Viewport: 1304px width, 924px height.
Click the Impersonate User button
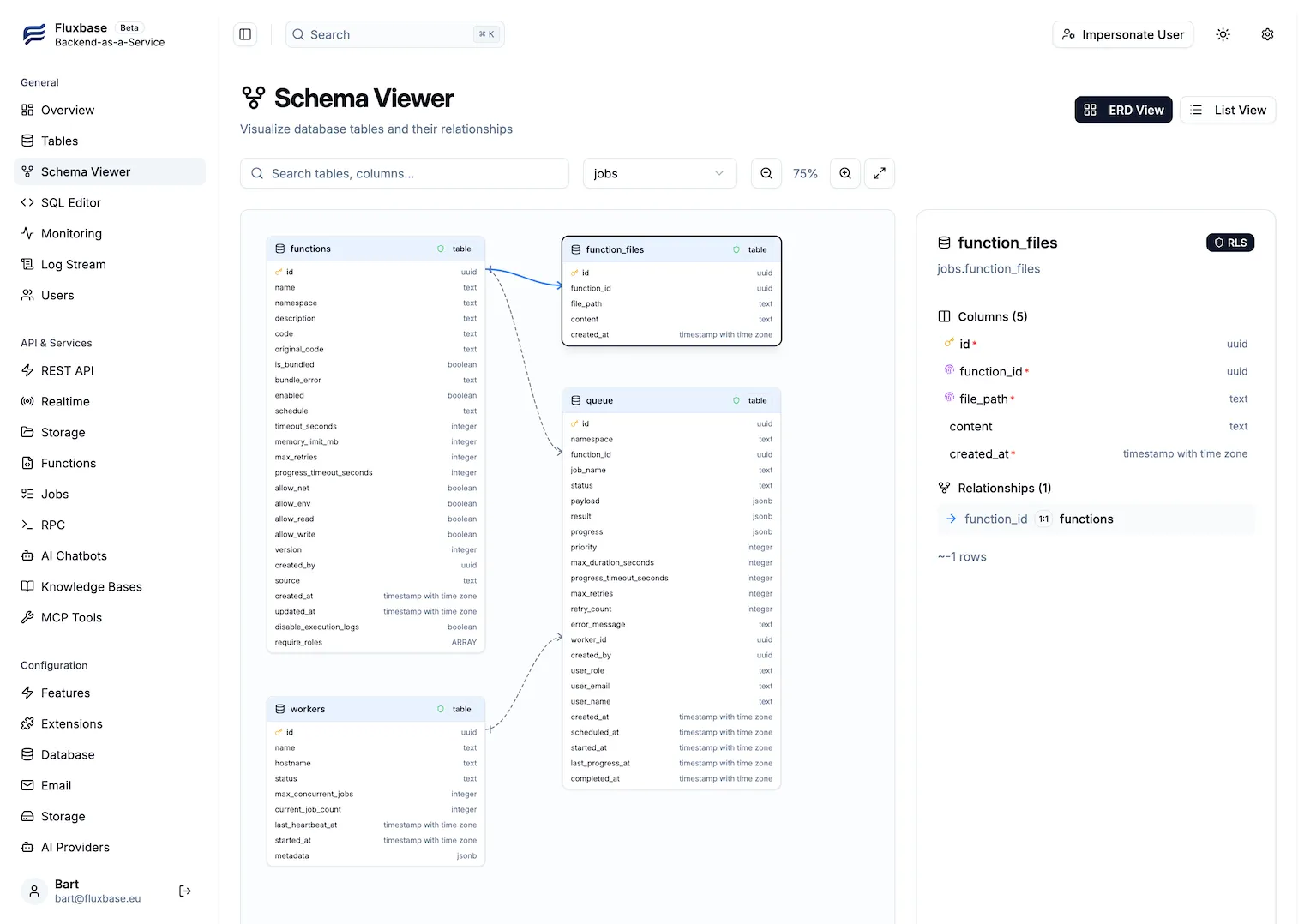click(x=1122, y=34)
